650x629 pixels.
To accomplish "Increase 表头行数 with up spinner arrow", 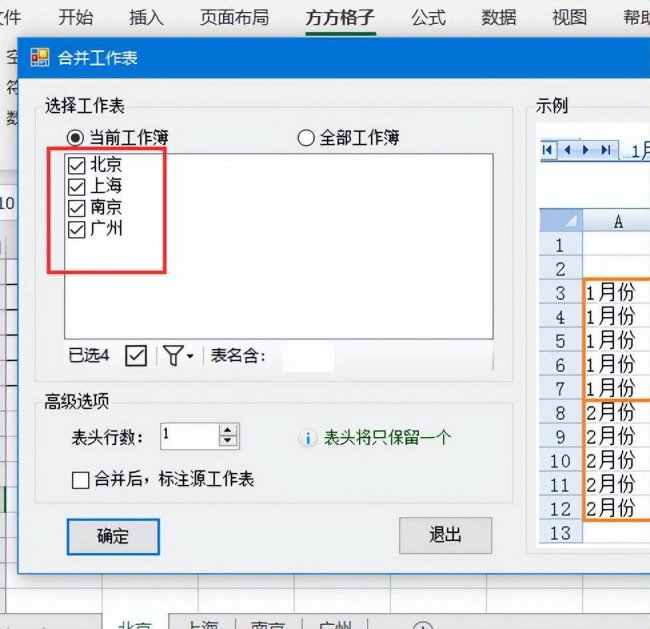I will pyautogui.click(x=228, y=430).
